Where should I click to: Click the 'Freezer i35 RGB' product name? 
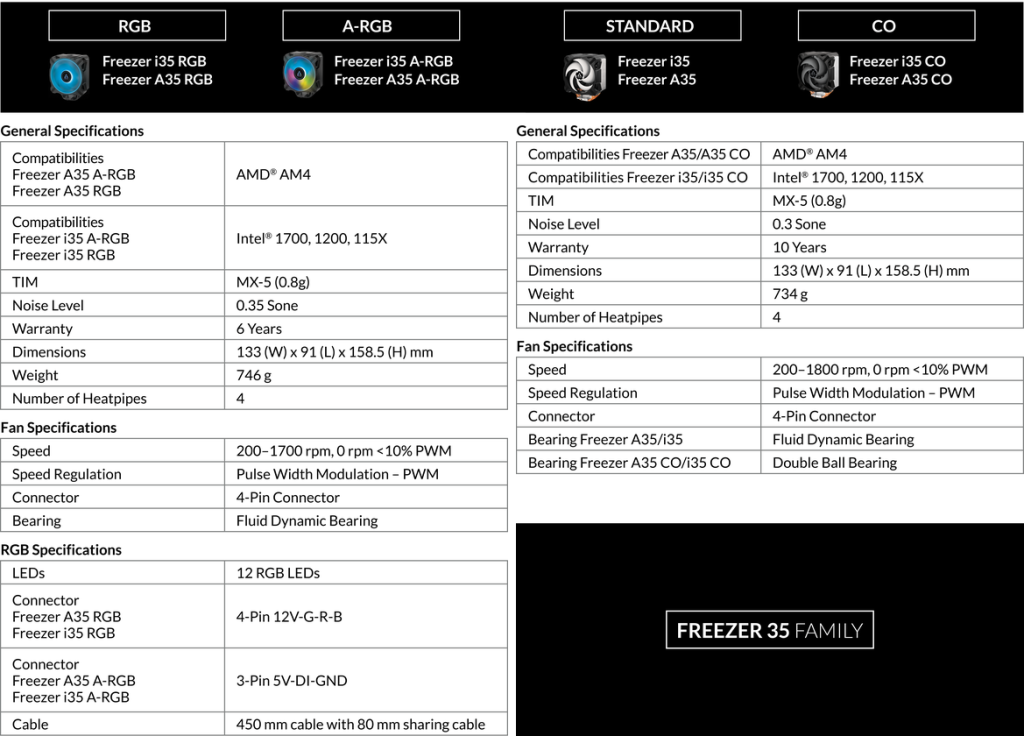coord(154,61)
